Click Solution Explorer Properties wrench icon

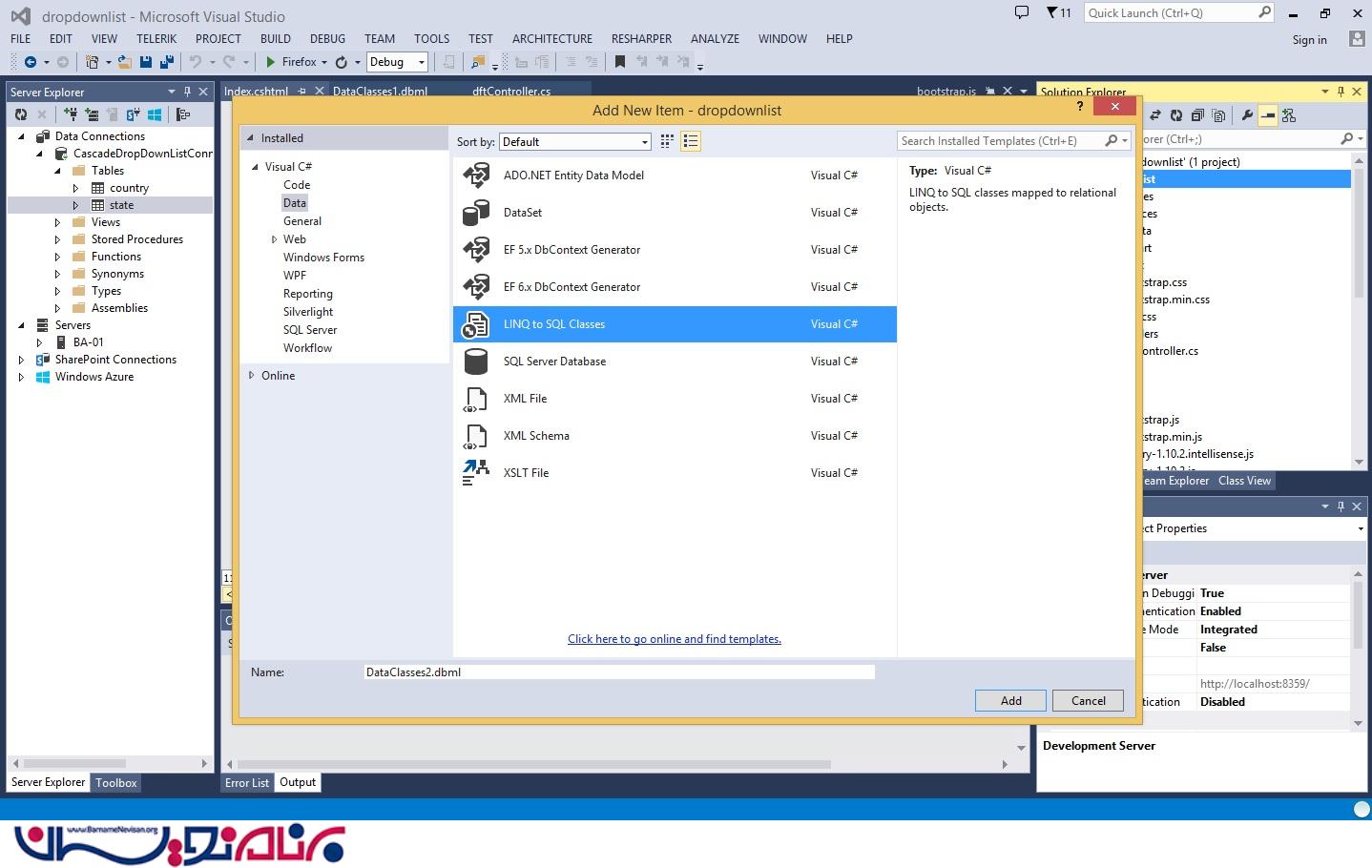pos(1247,115)
